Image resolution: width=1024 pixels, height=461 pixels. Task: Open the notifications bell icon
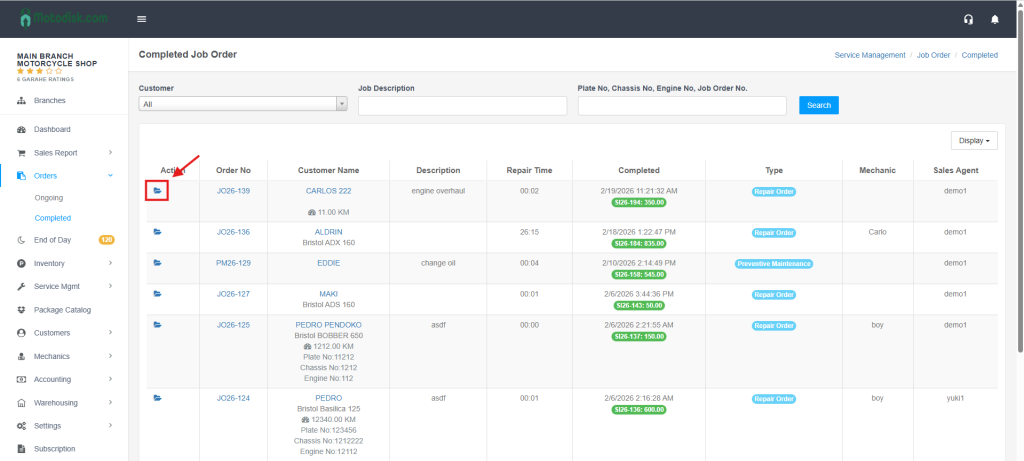994,19
